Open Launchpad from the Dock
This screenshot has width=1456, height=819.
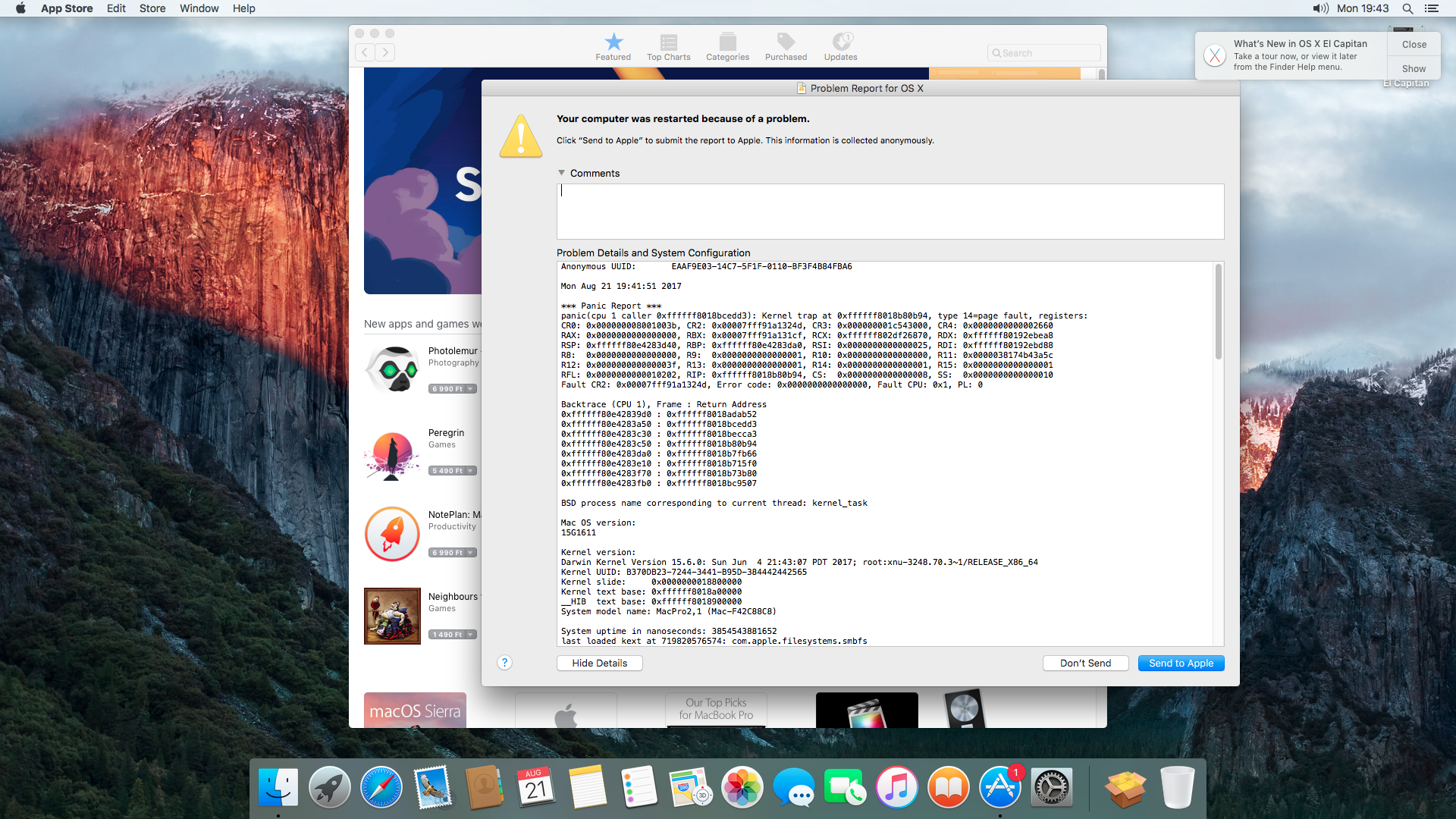pos(330,787)
